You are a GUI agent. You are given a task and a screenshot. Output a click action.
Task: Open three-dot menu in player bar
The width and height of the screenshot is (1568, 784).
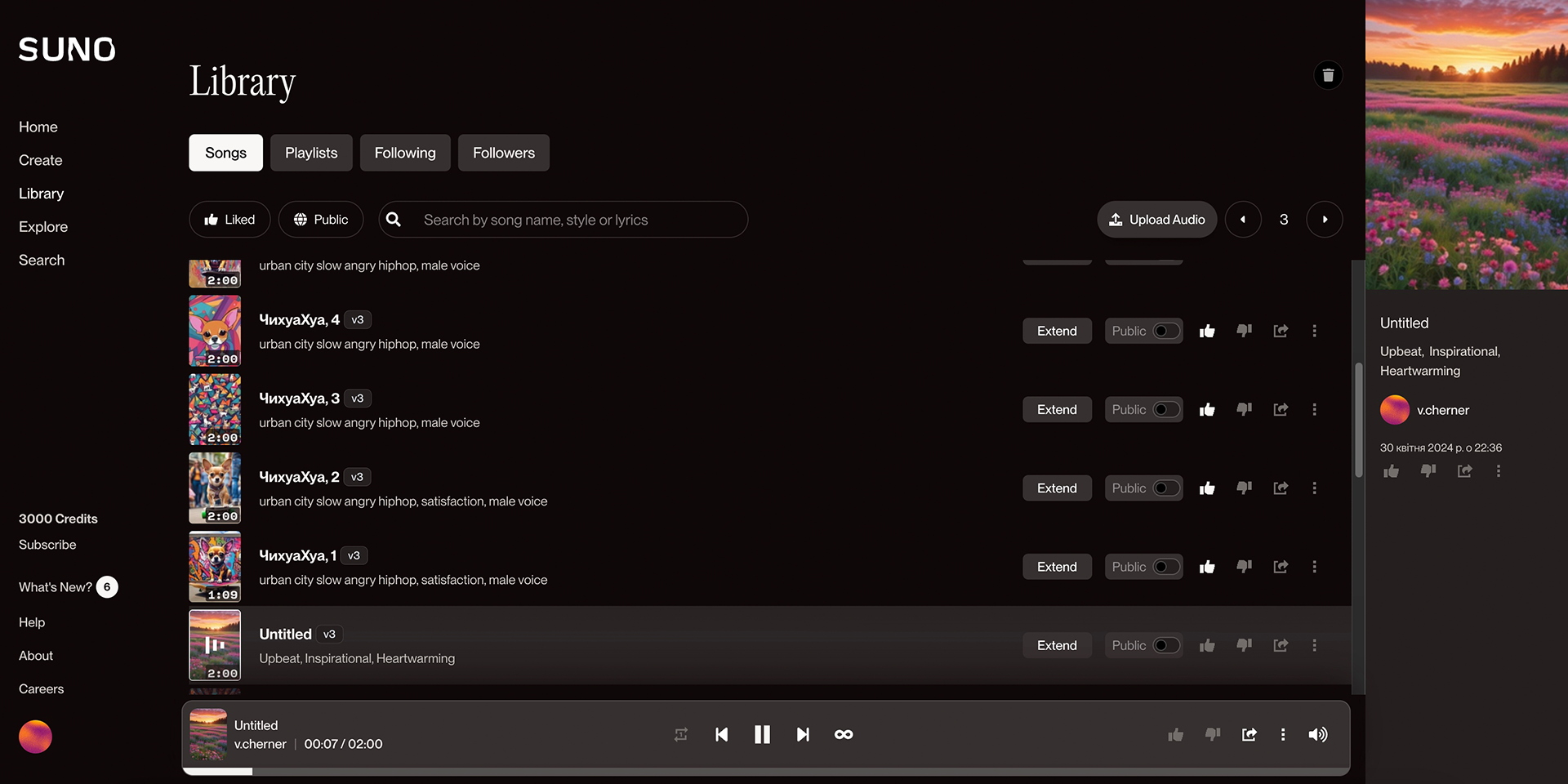pyautogui.click(x=1283, y=734)
